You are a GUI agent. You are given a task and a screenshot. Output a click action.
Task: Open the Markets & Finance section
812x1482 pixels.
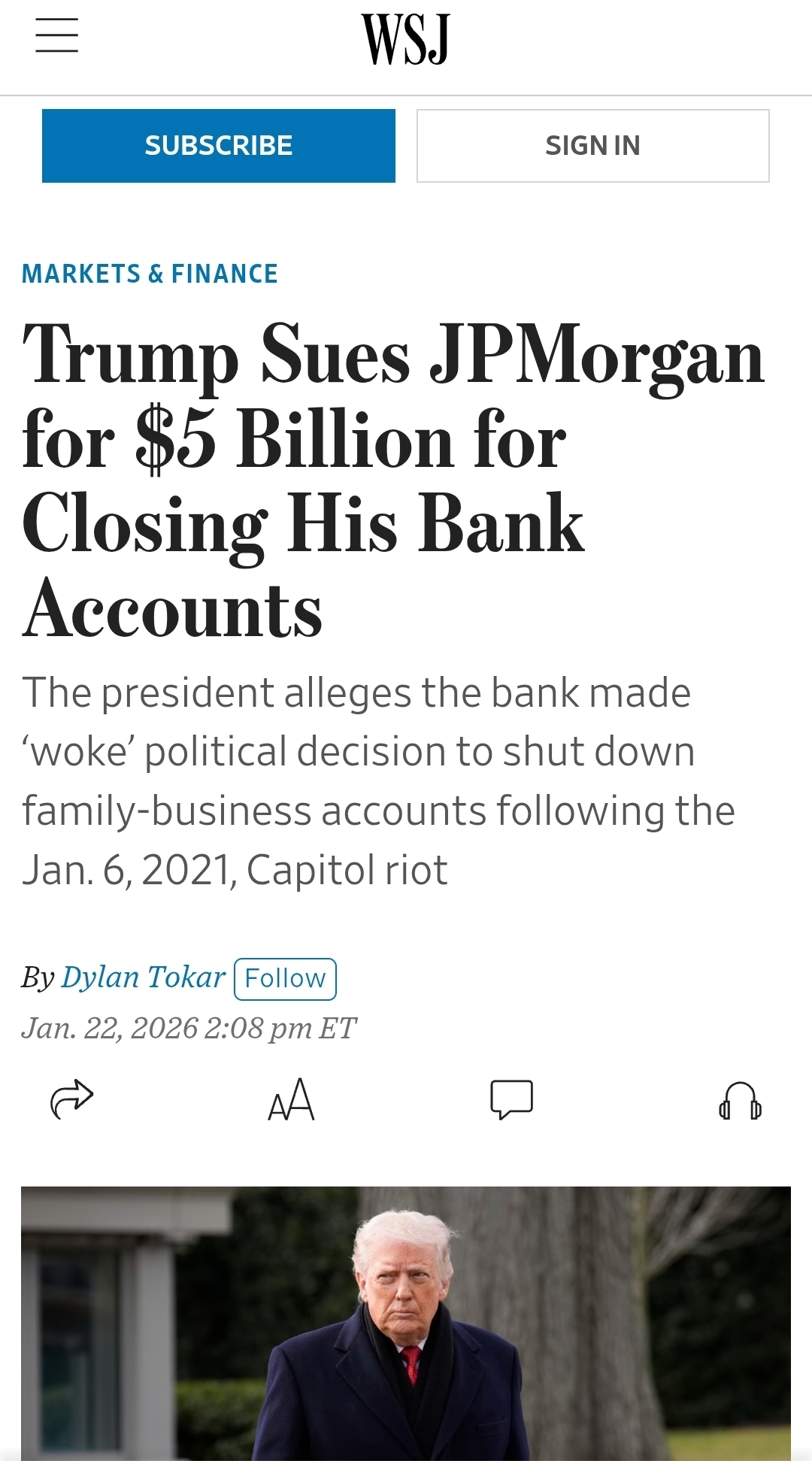pos(150,274)
